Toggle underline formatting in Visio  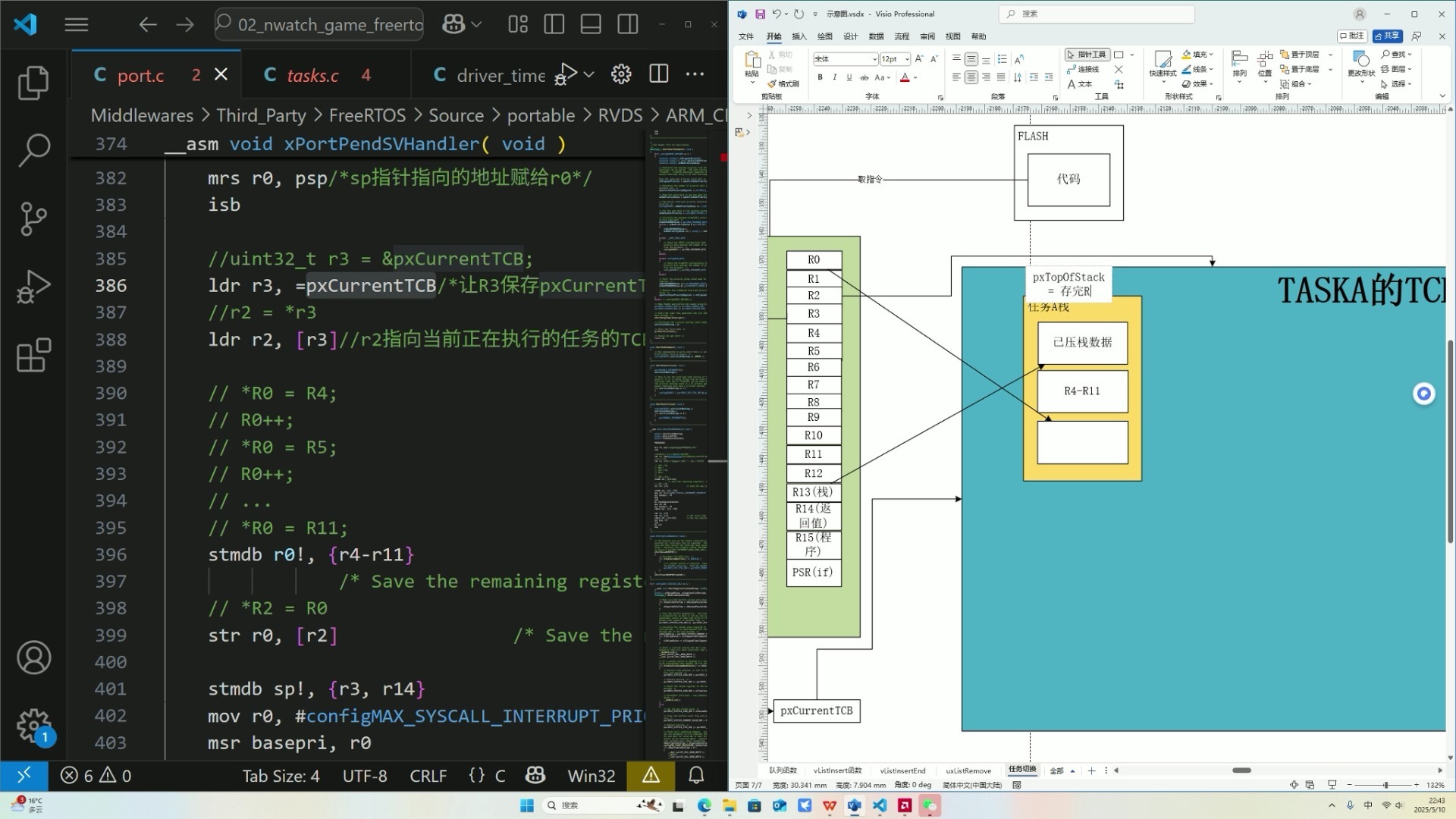[x=849, y=77]
